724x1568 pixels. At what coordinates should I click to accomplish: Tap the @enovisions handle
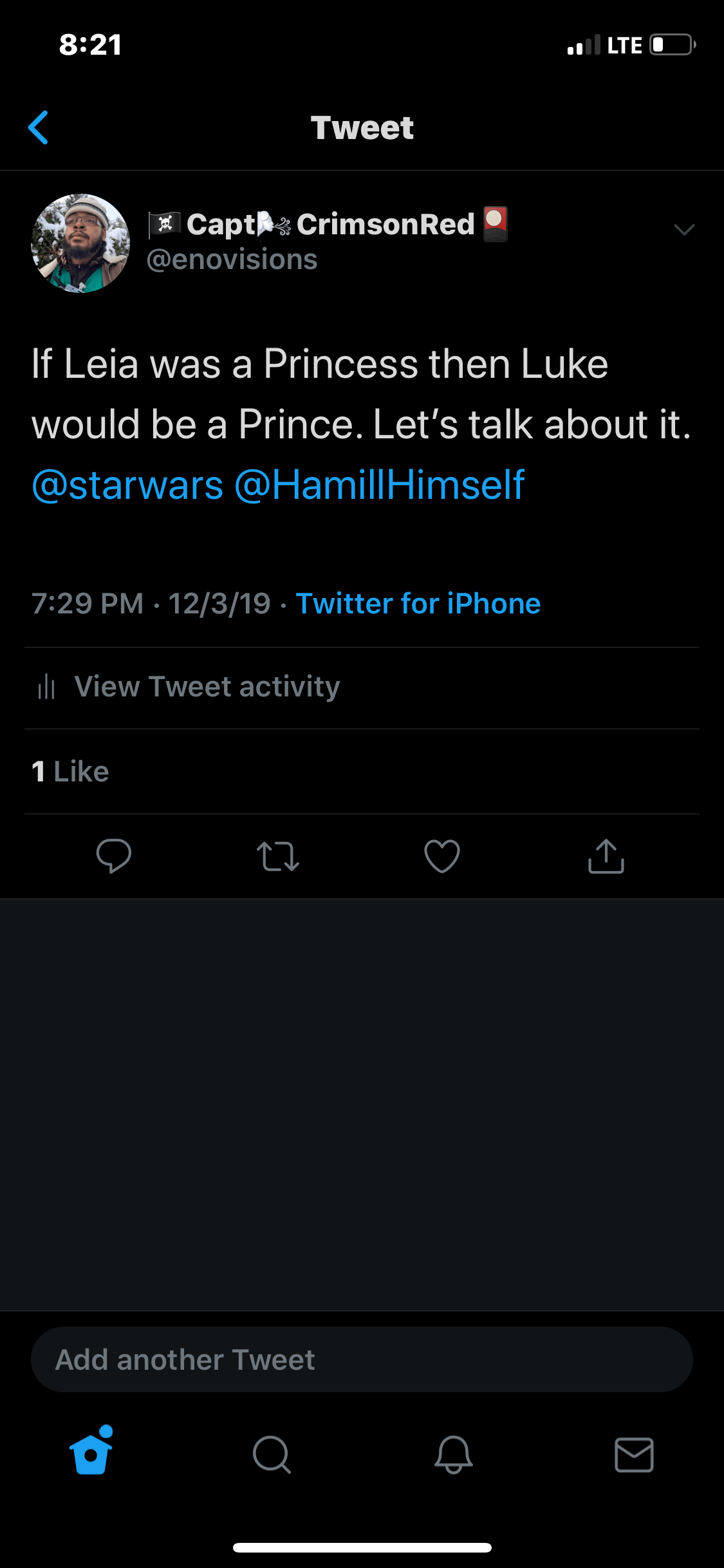tap(232, 260)
